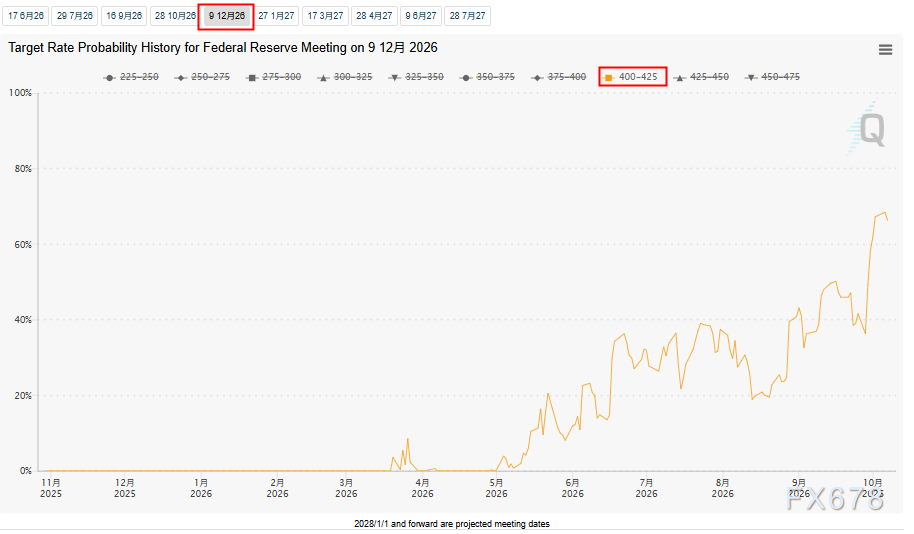Click the 8月 2026 x-axis label
Image resolution: width=914 pixels, height=534 pixels.
click(723, 488)
